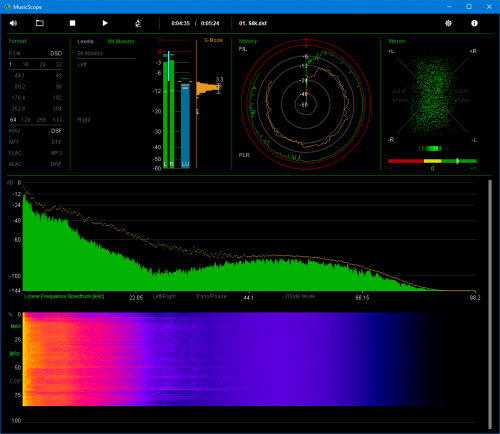Show the info panel icon
The height and width of the screenshot is (434, 500).
click(x=474, y=23)
